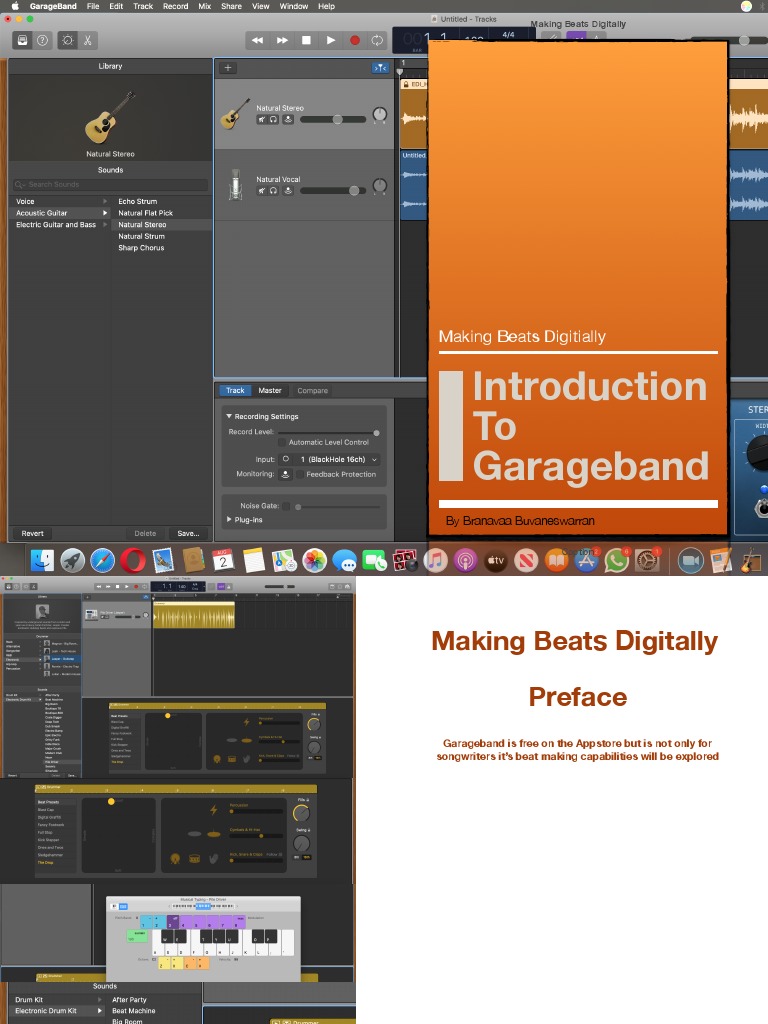Collapse the Recording Settings section
This screenshot has width=768, height=1024.
(x=229, y=416)
